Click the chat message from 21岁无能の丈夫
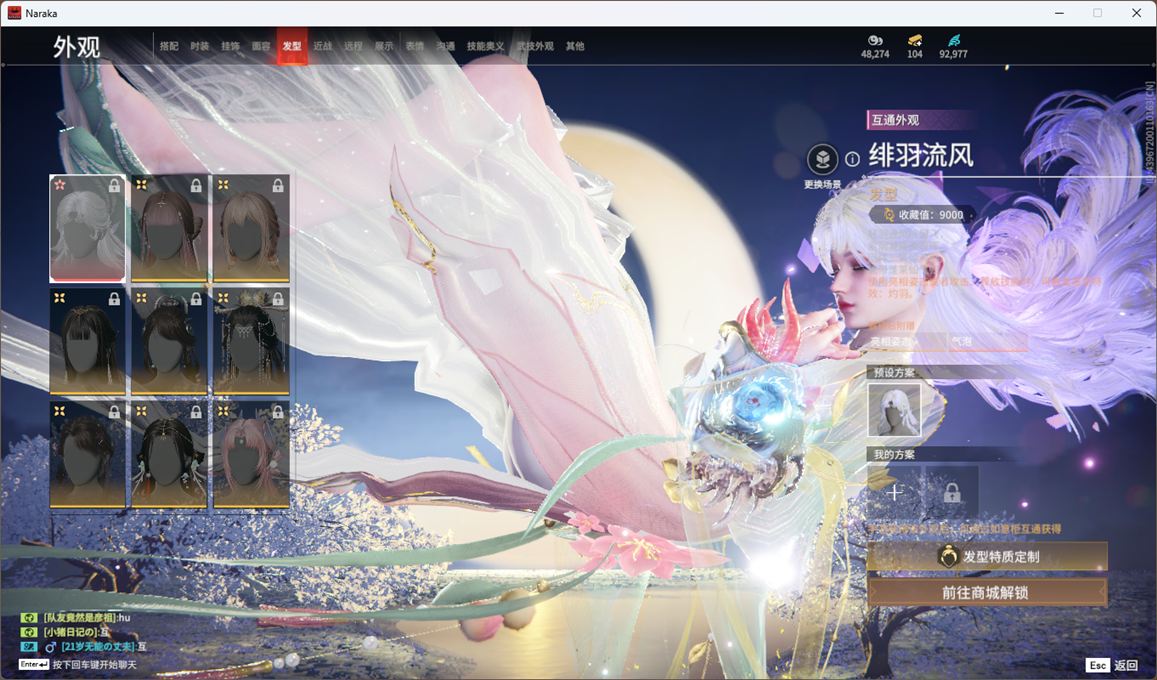 tap(104, 647)
